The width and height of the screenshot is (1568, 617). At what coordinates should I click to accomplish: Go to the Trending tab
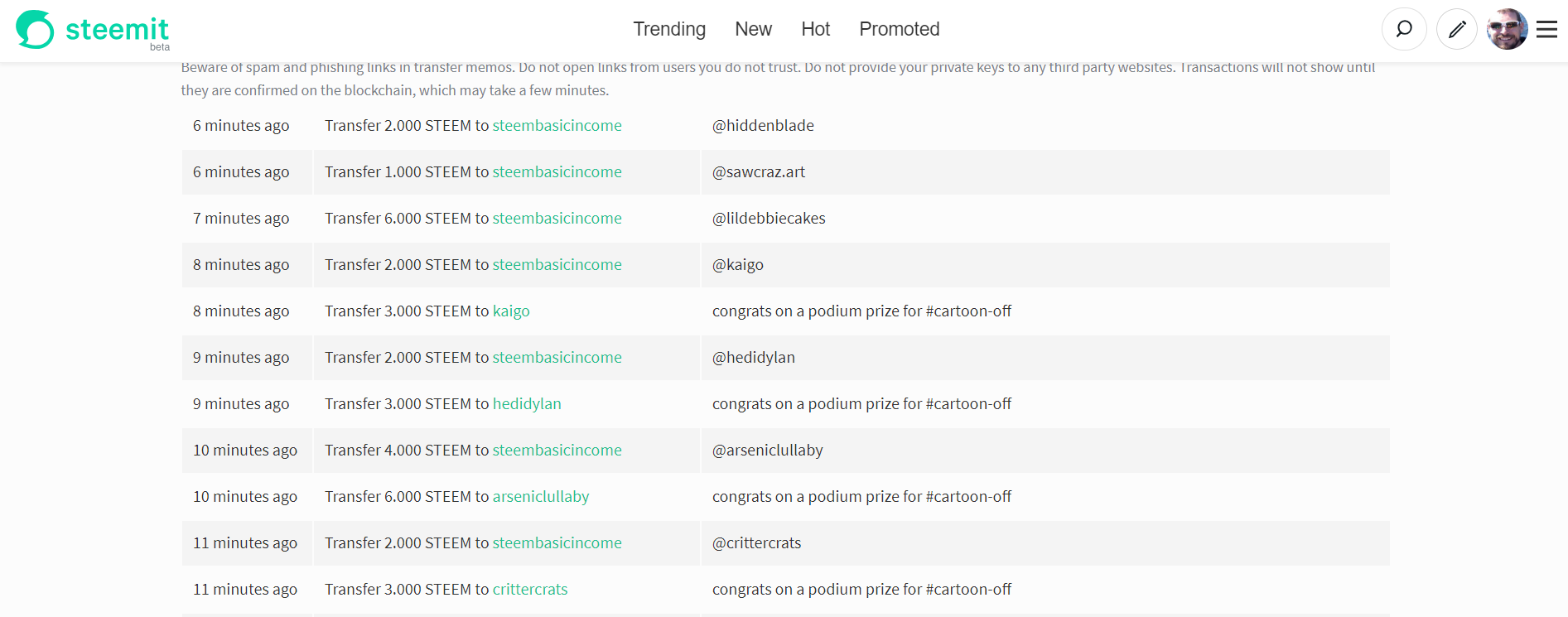(669, 29)
